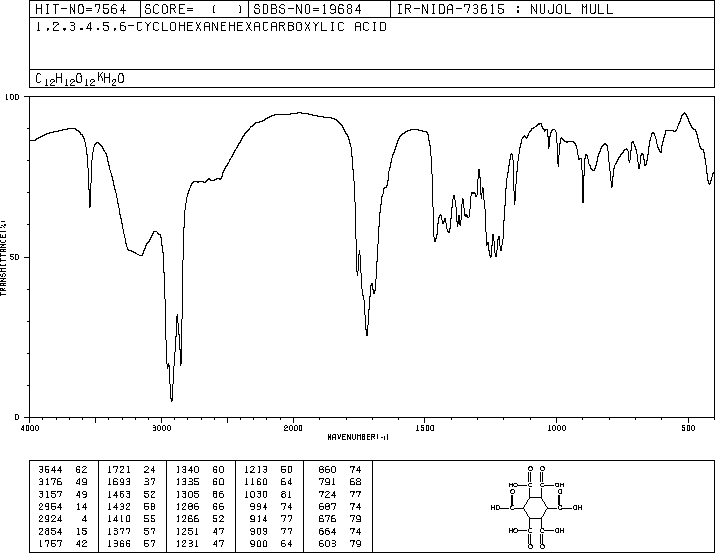Select peak value 676 in the table

pyautogui.click(x=327, y=519)
